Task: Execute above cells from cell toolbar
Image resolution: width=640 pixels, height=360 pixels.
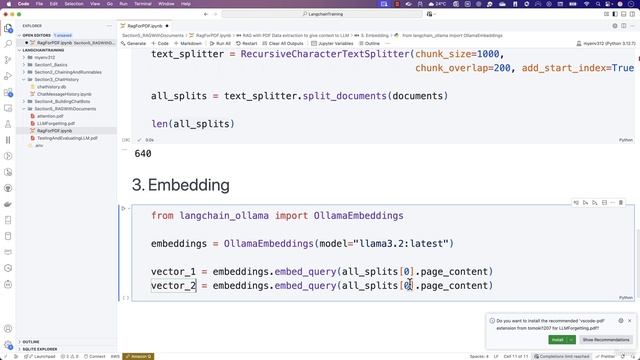Action: pos(585,202)
